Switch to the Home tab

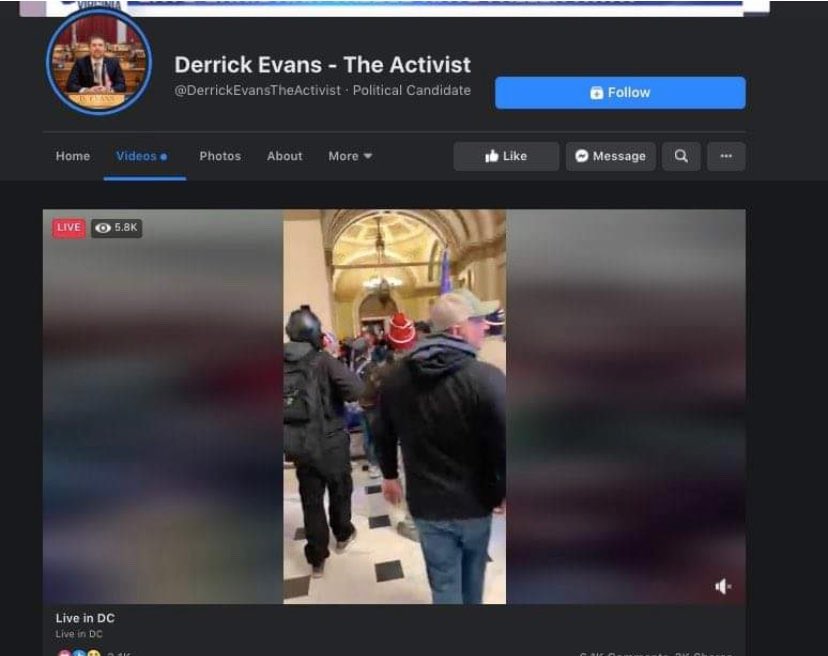coord(72,156)
